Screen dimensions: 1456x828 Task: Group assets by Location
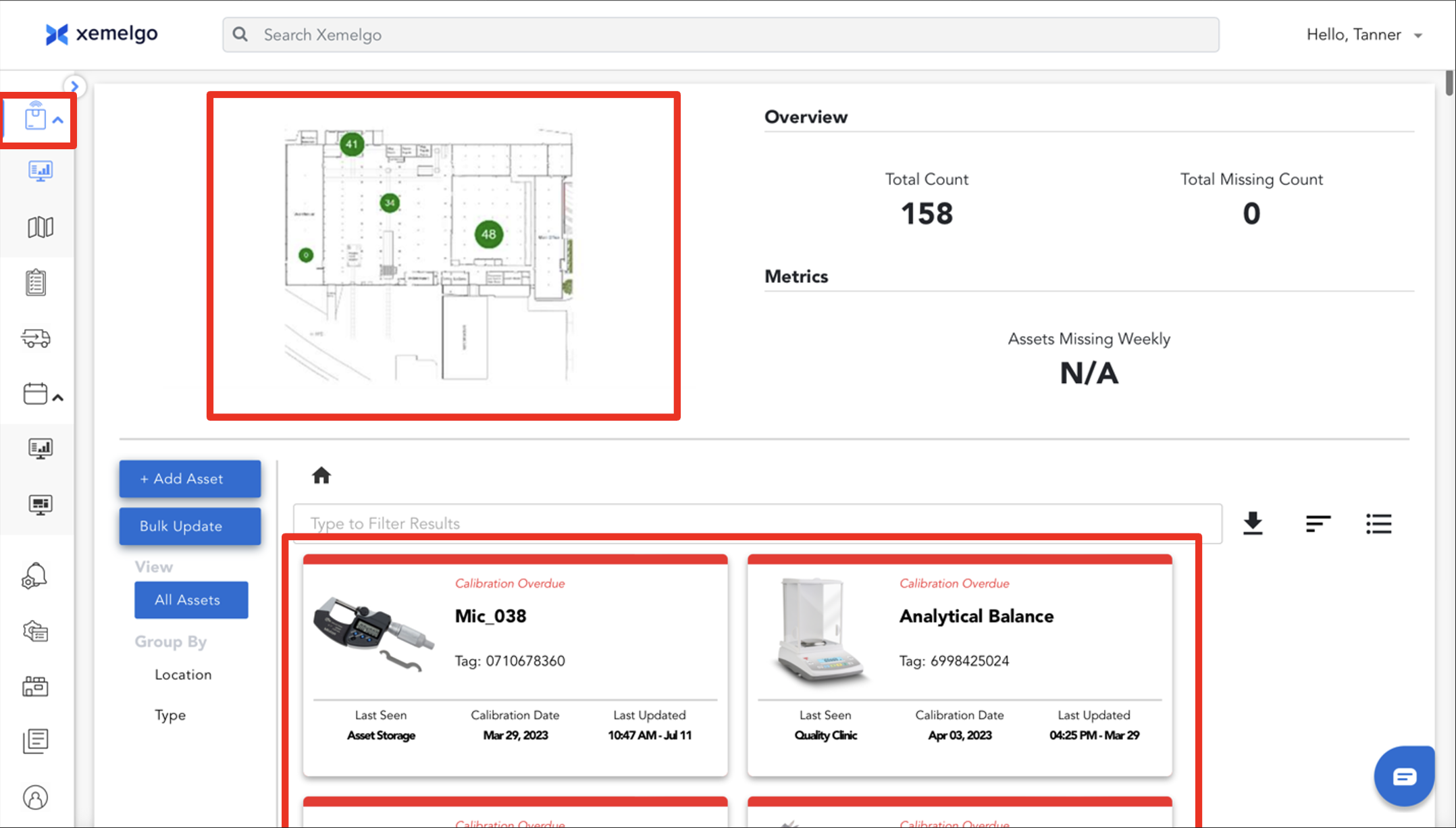tap(183, 675)
